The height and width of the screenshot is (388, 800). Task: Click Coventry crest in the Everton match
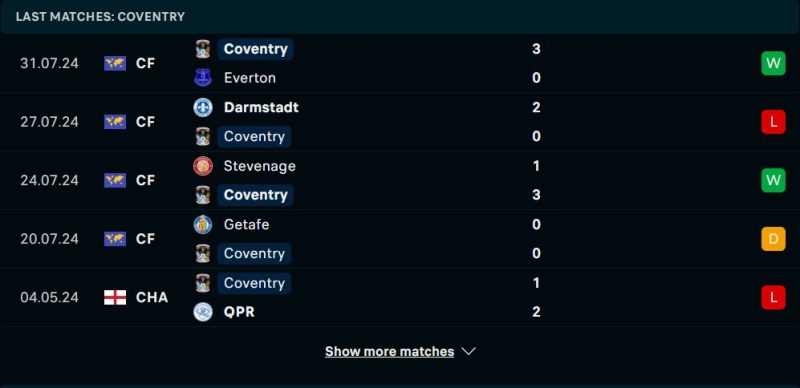tap(203, 49)
